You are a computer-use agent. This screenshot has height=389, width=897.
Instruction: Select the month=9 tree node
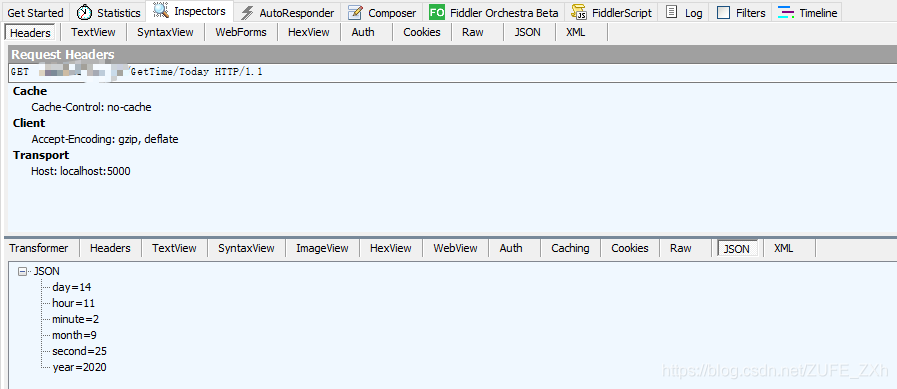(74, 335)
